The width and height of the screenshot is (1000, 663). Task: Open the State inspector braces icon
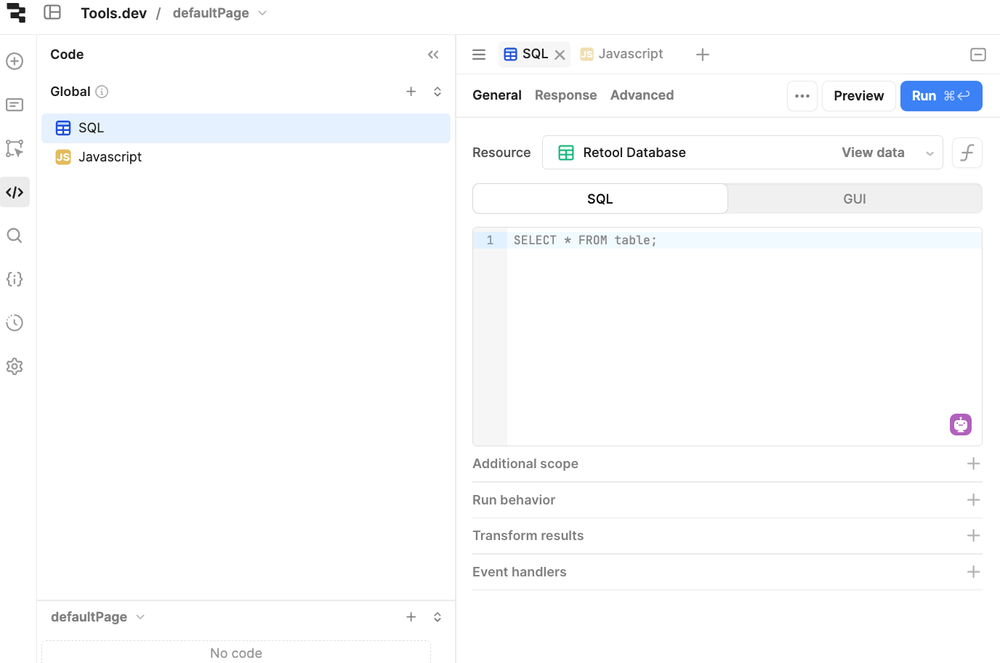click(x=15, y=280)
